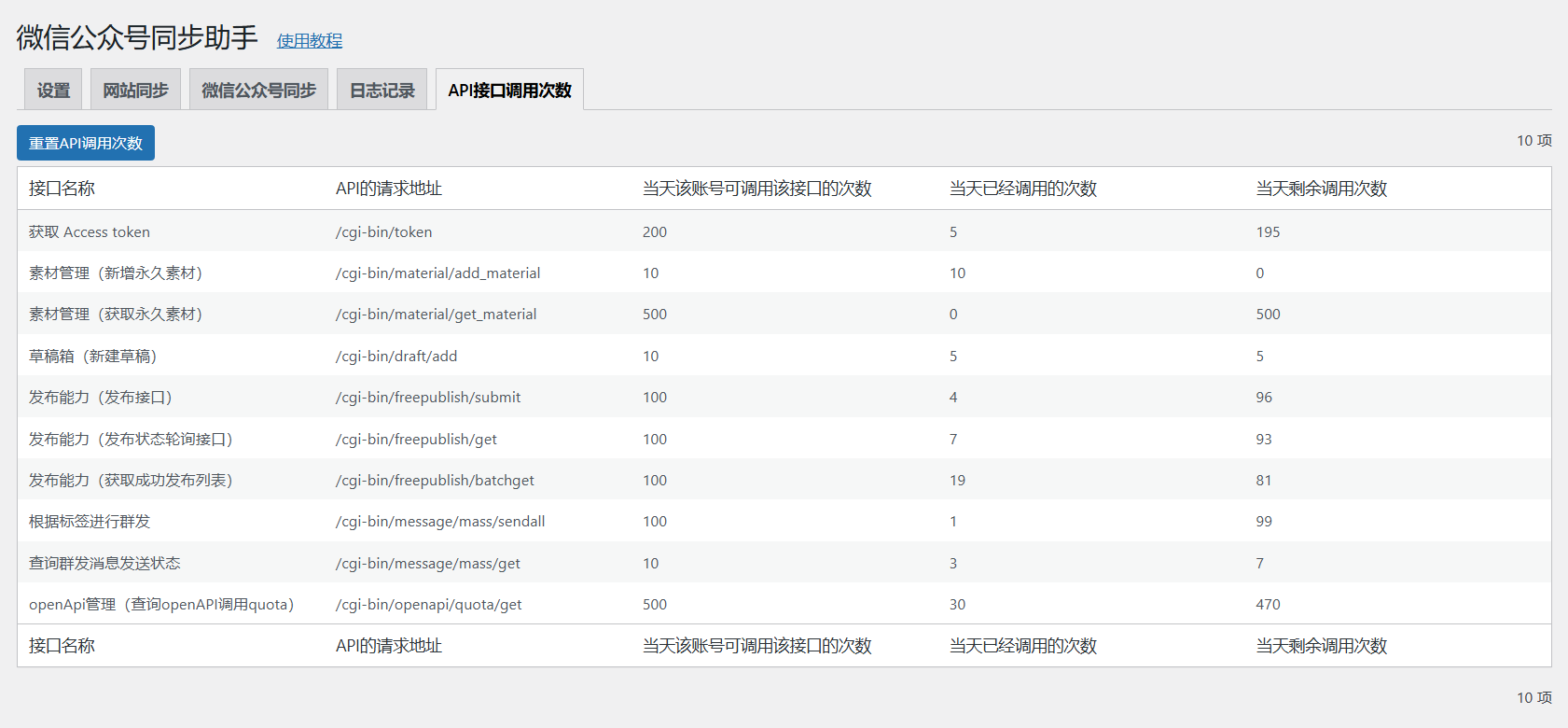
Task: Click the top 10 项 item count
Action: pos(1533,140)
